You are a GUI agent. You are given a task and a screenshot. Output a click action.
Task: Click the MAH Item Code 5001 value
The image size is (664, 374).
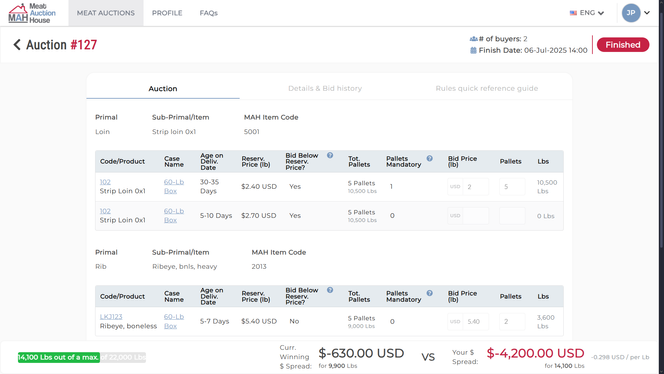(x=252, y=132)
